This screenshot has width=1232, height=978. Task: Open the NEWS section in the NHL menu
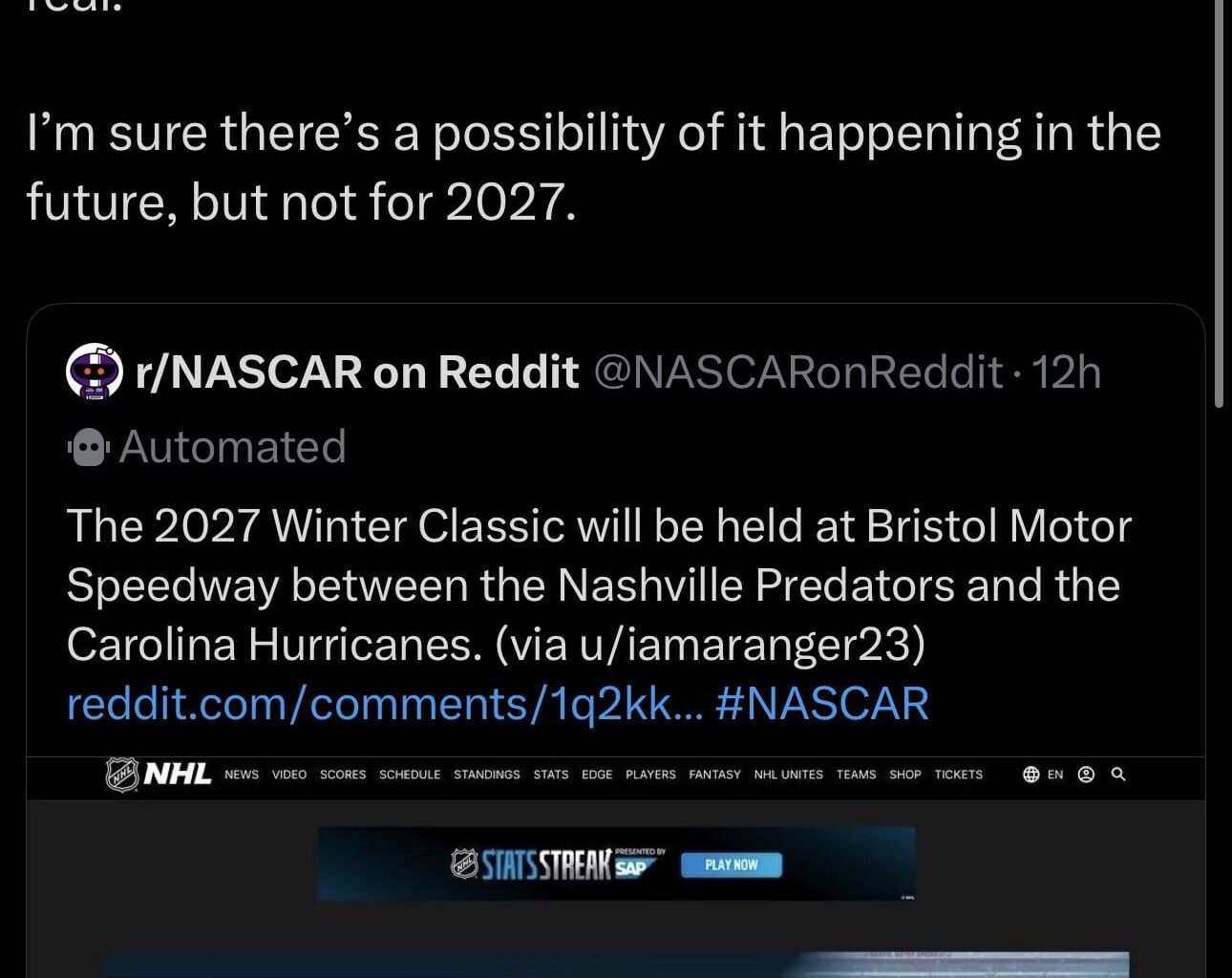[x=241, y=775]
